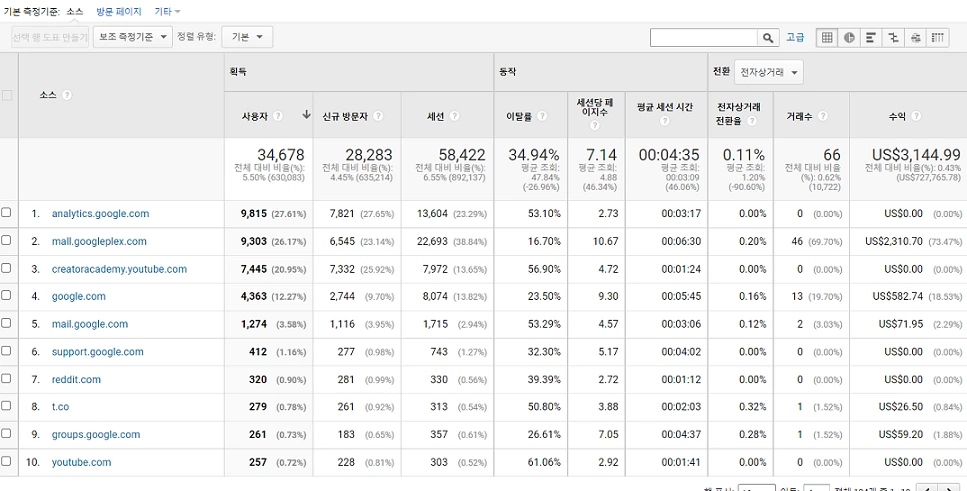Viewport: 967px width, 491px height.
Task: Open the mall.googleplex.com source link
Action: coord(99,241)
